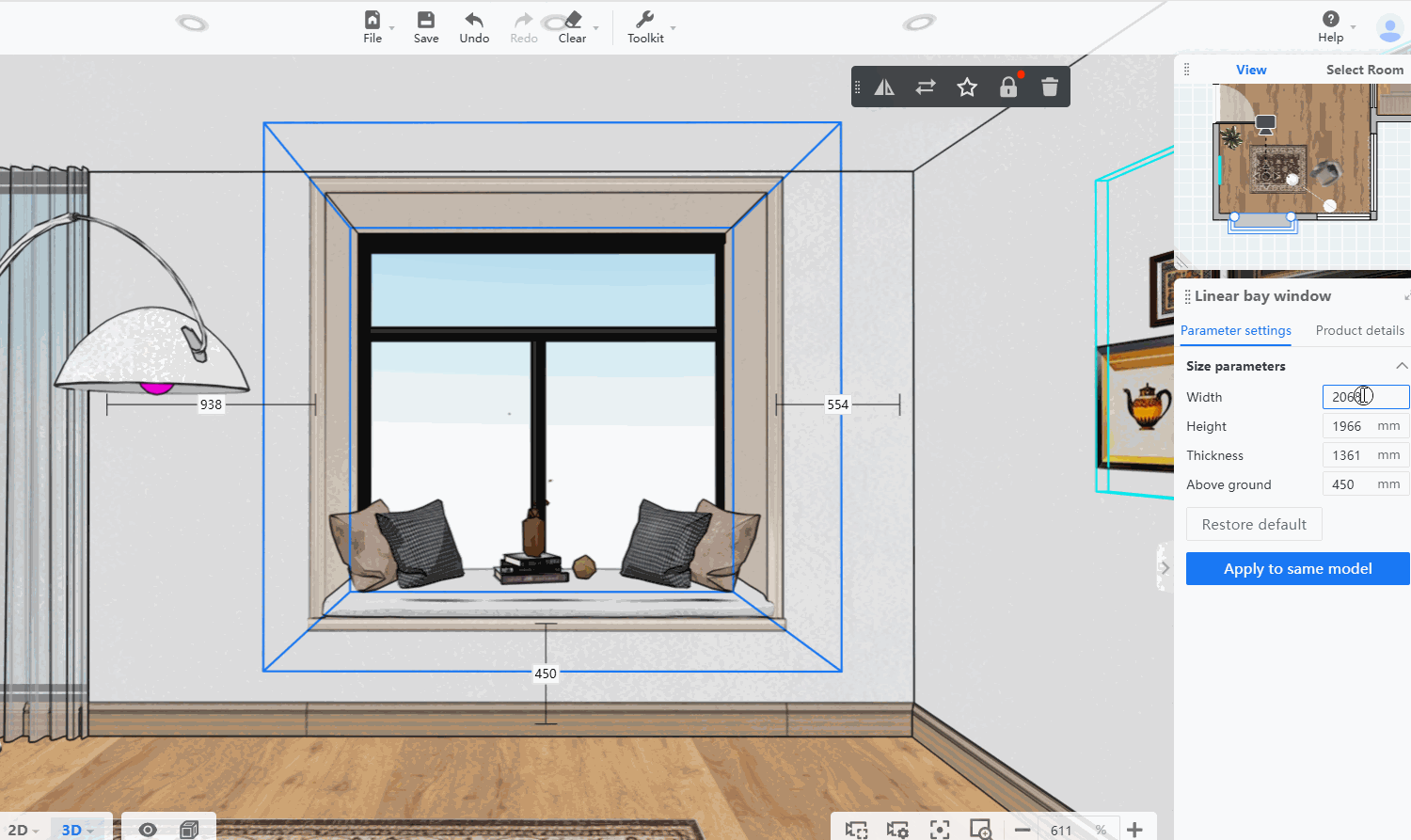Screen dimensions: 1411x840
Task: Click the replace/swap arrows icon
Action: pos(926,87)
